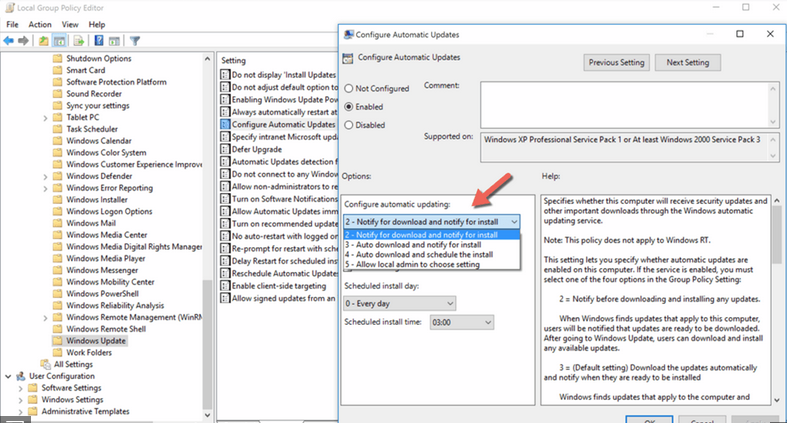Screen dimensions: 787x423
Task: Click the icon beside Reschedule Automatic Updates
Action: [x=225, y=273]
